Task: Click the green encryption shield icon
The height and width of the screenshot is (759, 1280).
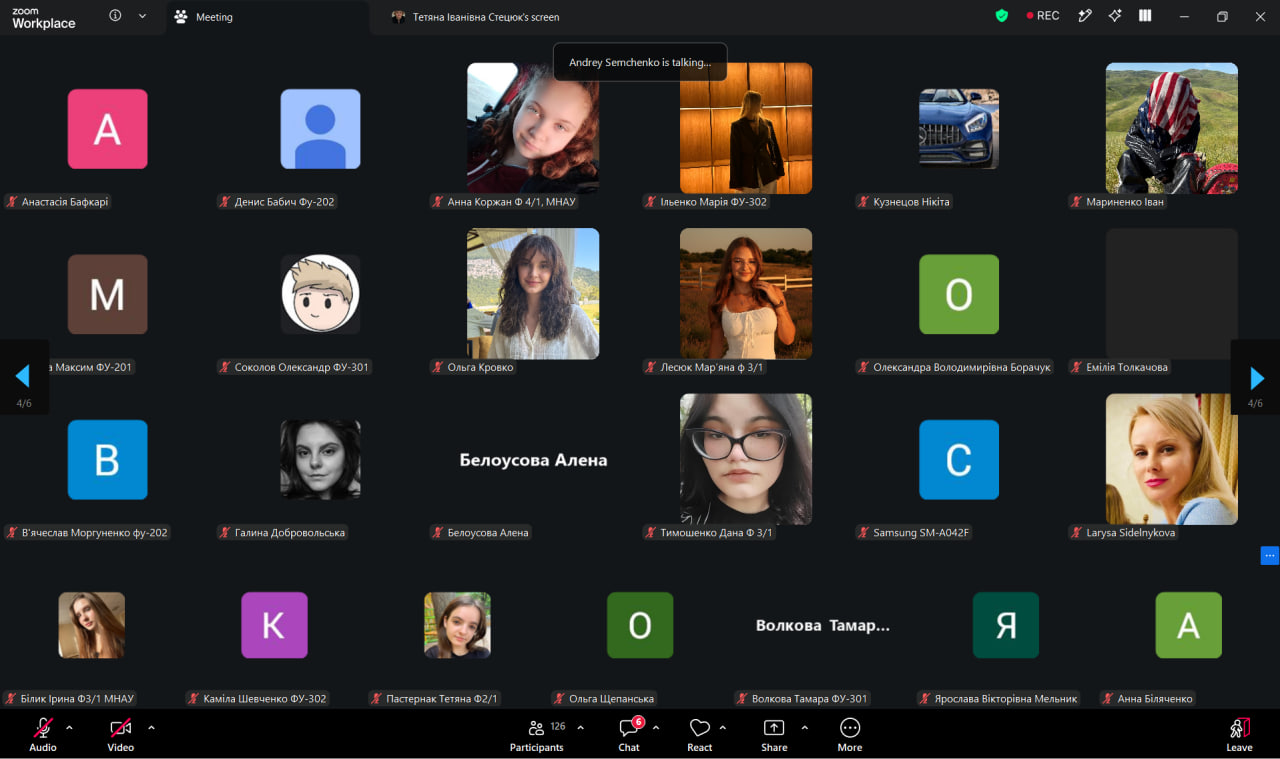Action: [x=1002, y=16]
